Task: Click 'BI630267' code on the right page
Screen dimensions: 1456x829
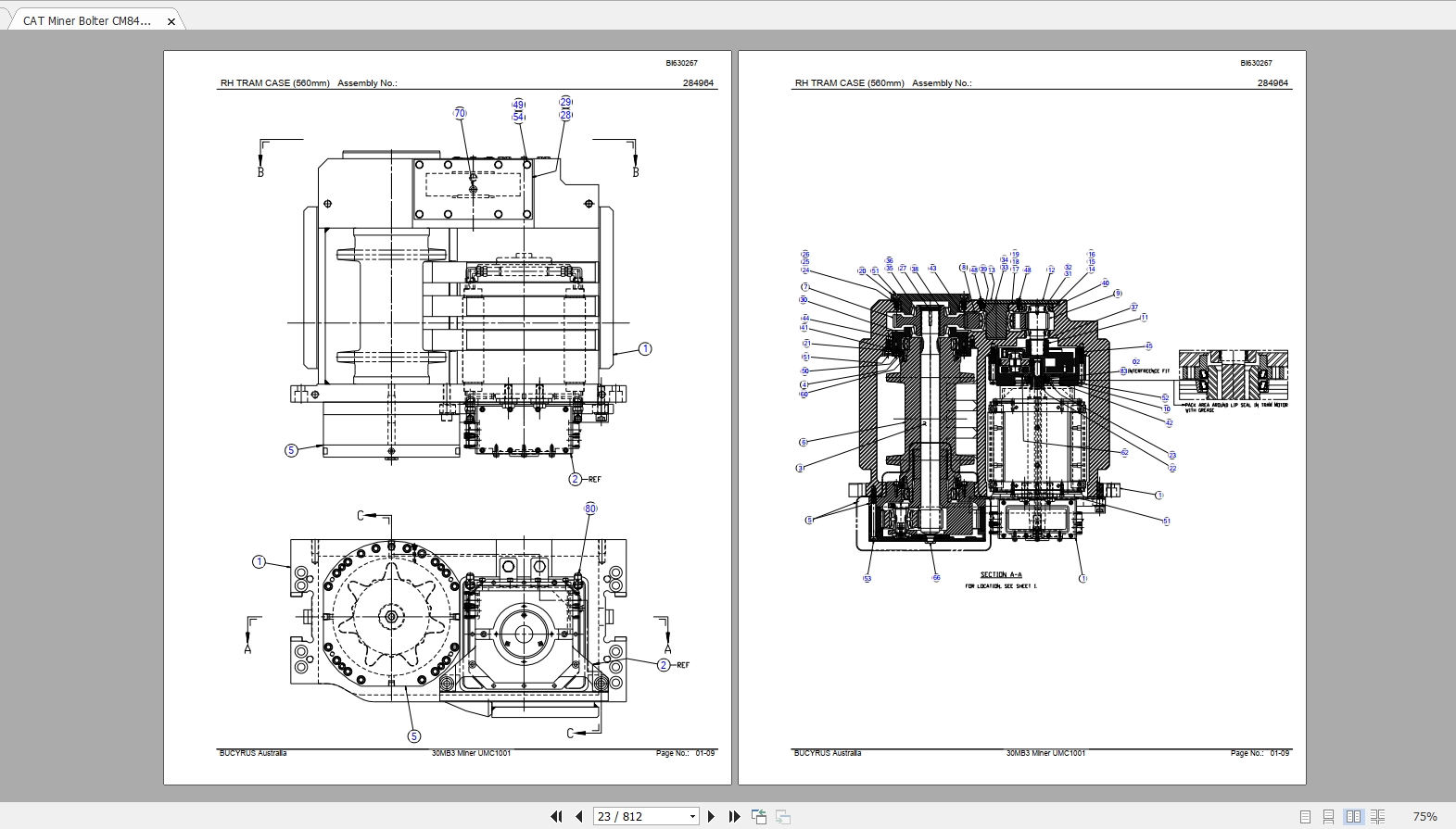Action: [x=1256, y=63]
